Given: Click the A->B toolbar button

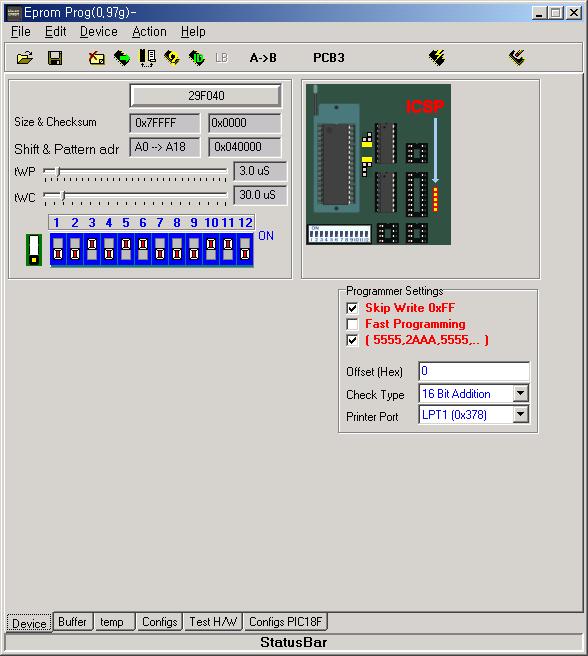Looking at the screenshot, I should (x=263, y=58).
